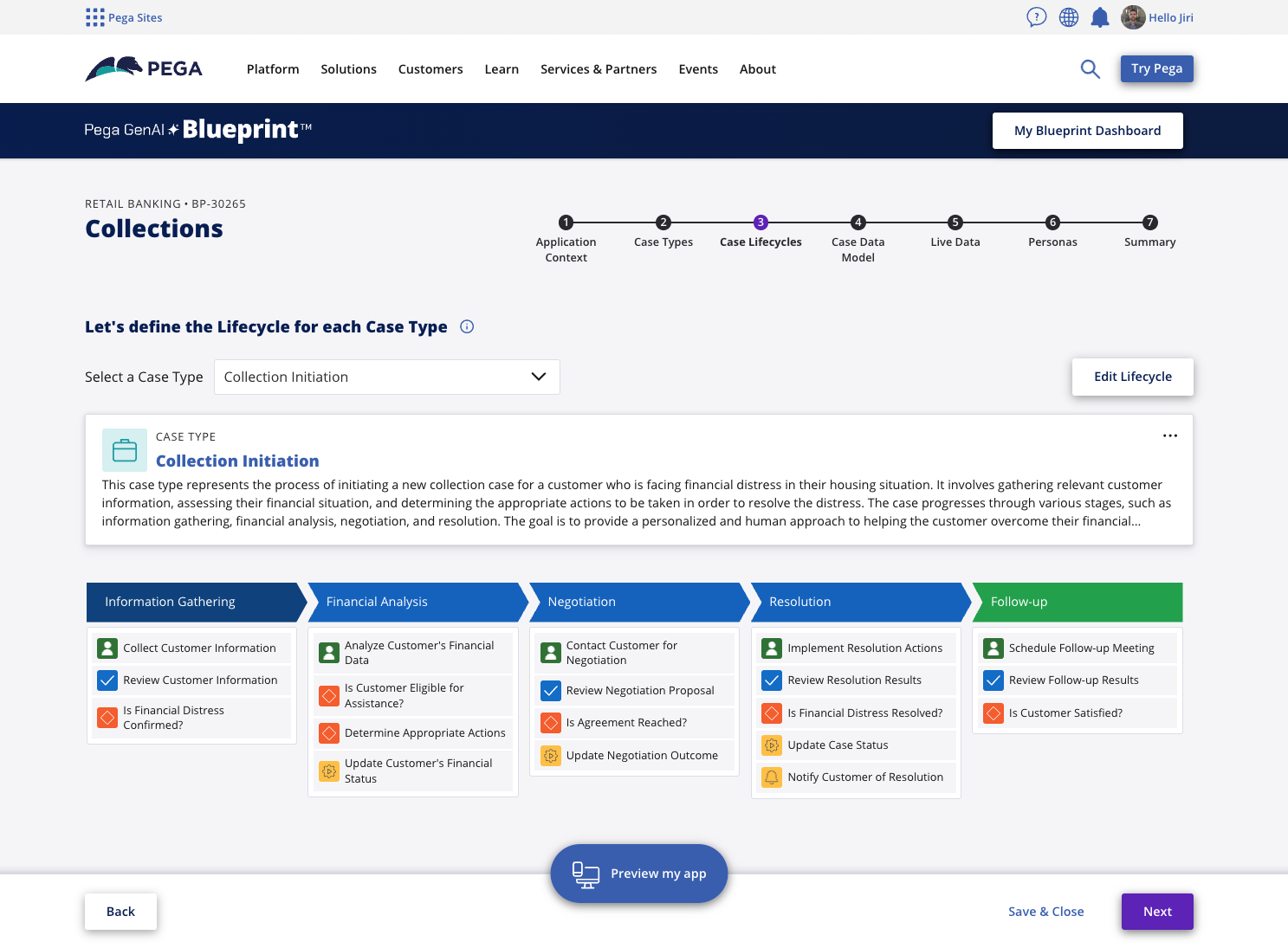Click the Contact Customer for Negotiation user icon
This screenshot has width=1288, height=948.
coord(551,653)
